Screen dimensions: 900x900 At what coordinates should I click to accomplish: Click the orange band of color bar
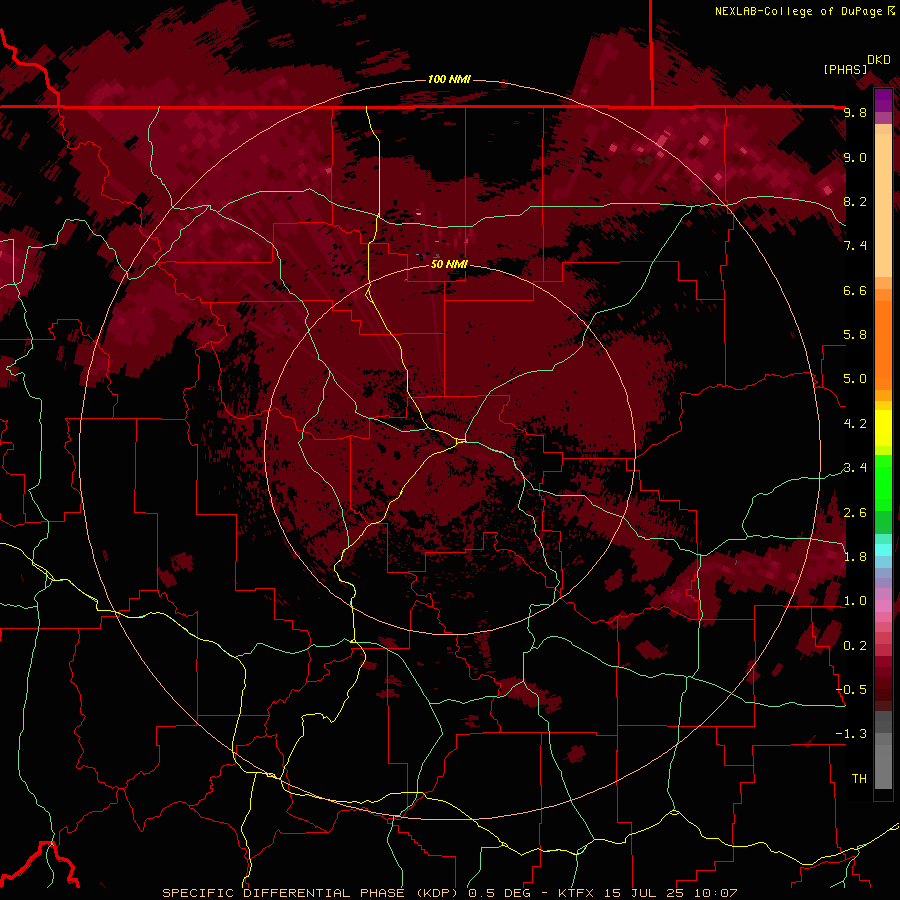click(883, 345)
